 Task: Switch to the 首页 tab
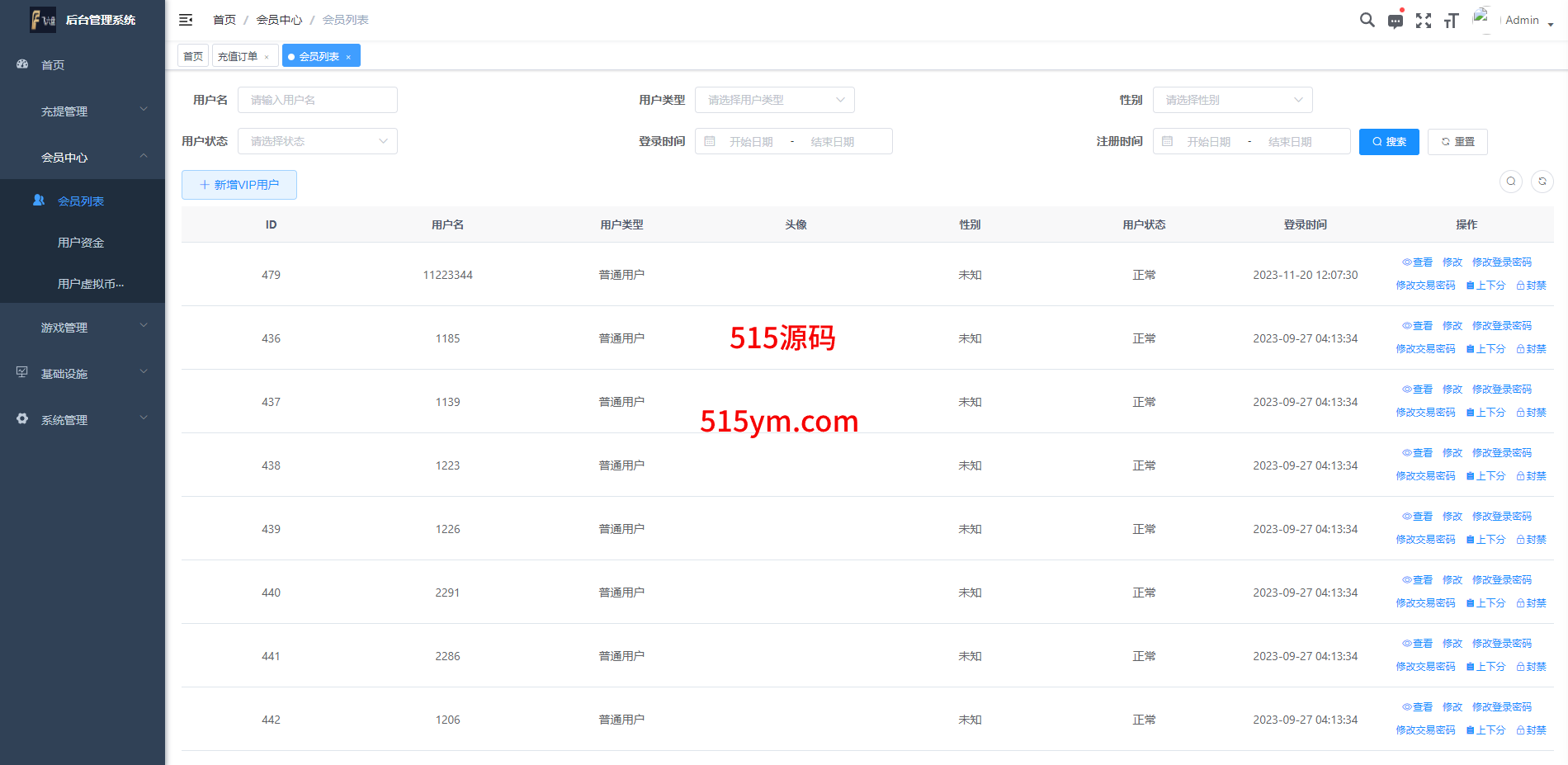(193, 56)
